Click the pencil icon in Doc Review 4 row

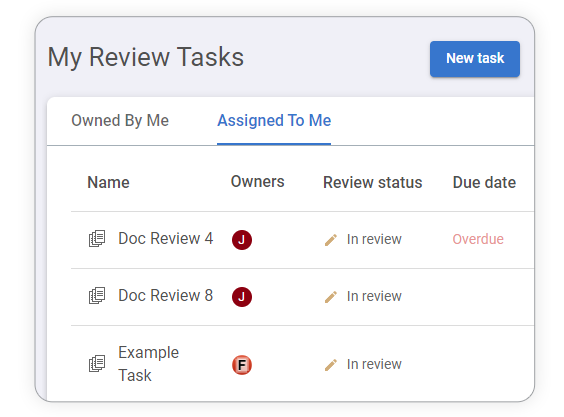coord(331,240)
